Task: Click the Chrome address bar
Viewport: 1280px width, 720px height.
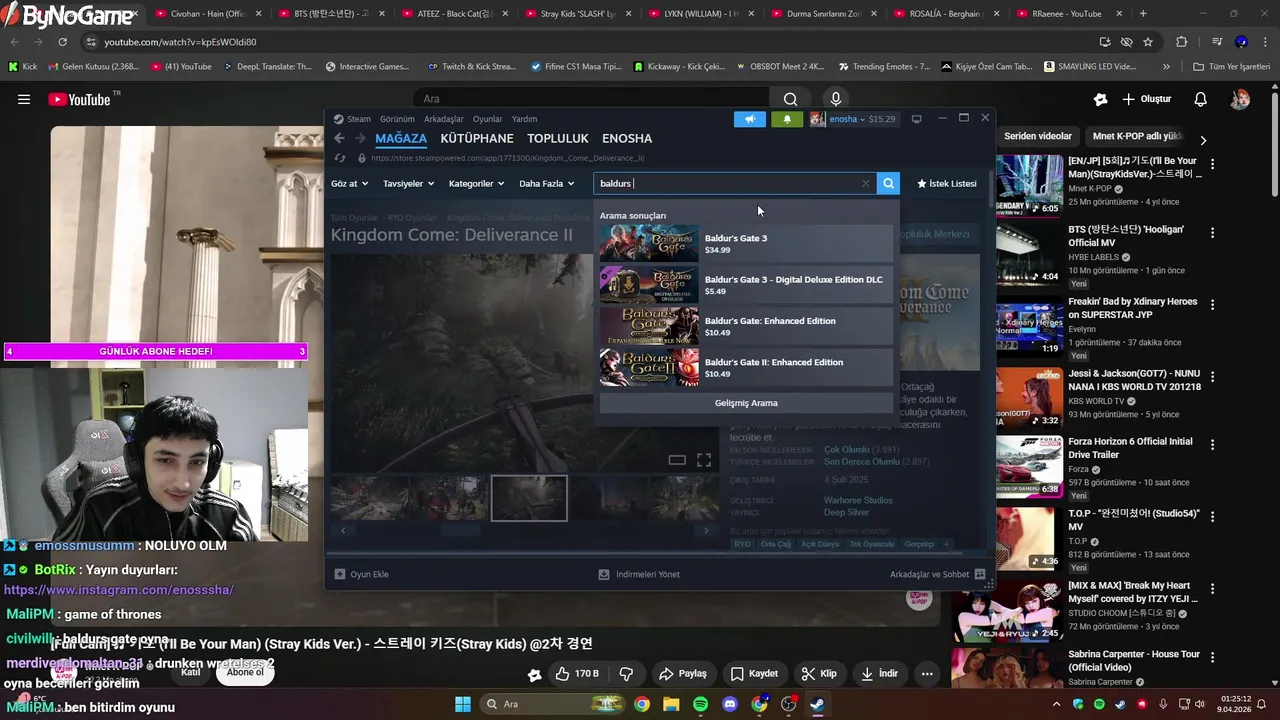Action: pyautogui.click(x=590, y=42)
